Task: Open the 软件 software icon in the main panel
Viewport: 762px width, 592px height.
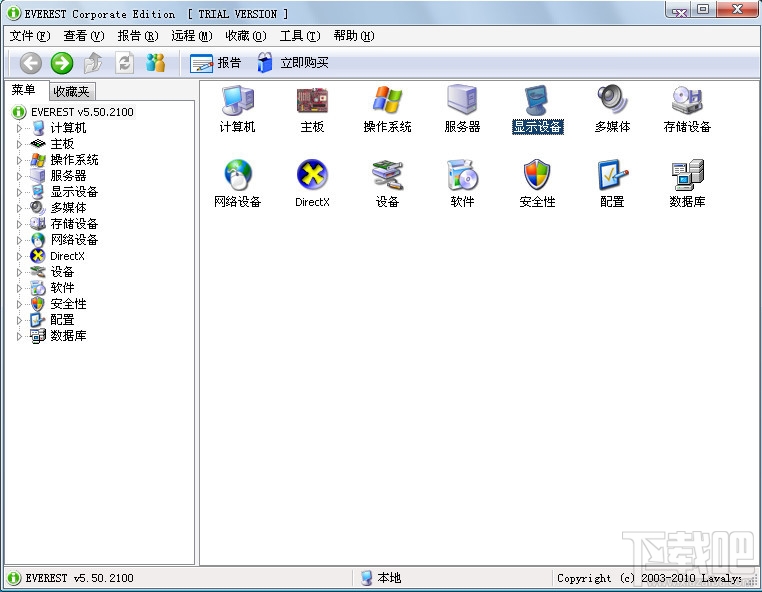Action: 462,184
